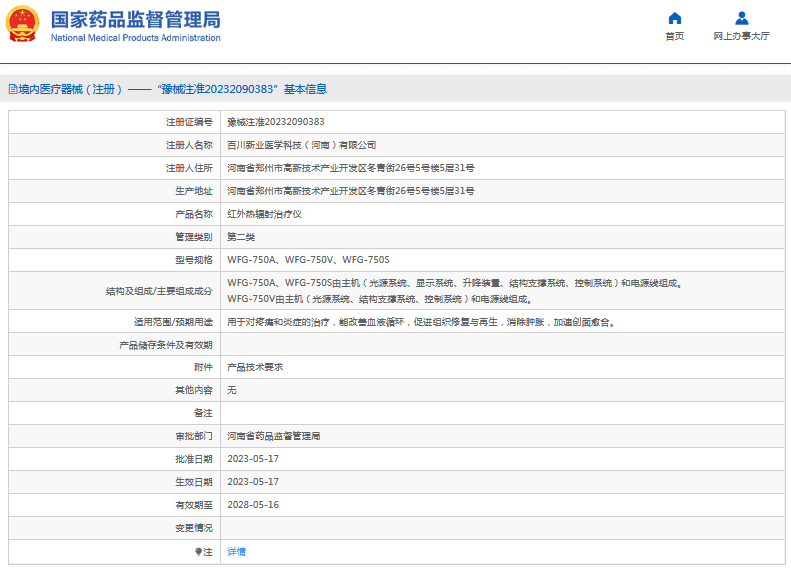Viewport: 791px width, 568px height.
Task: Click the user icon above 网上办事大厅
Action: pyautogui.click(x=741, y=18)
